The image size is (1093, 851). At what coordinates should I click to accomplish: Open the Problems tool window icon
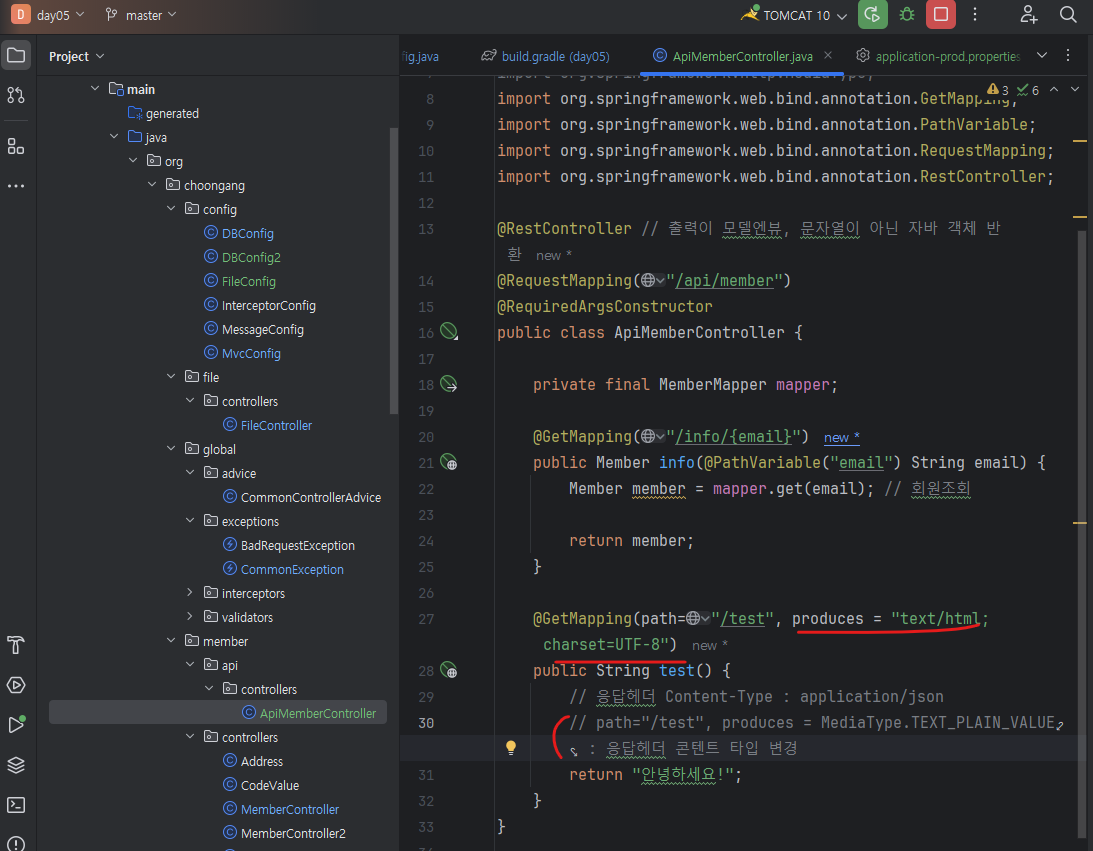[16, 843]
